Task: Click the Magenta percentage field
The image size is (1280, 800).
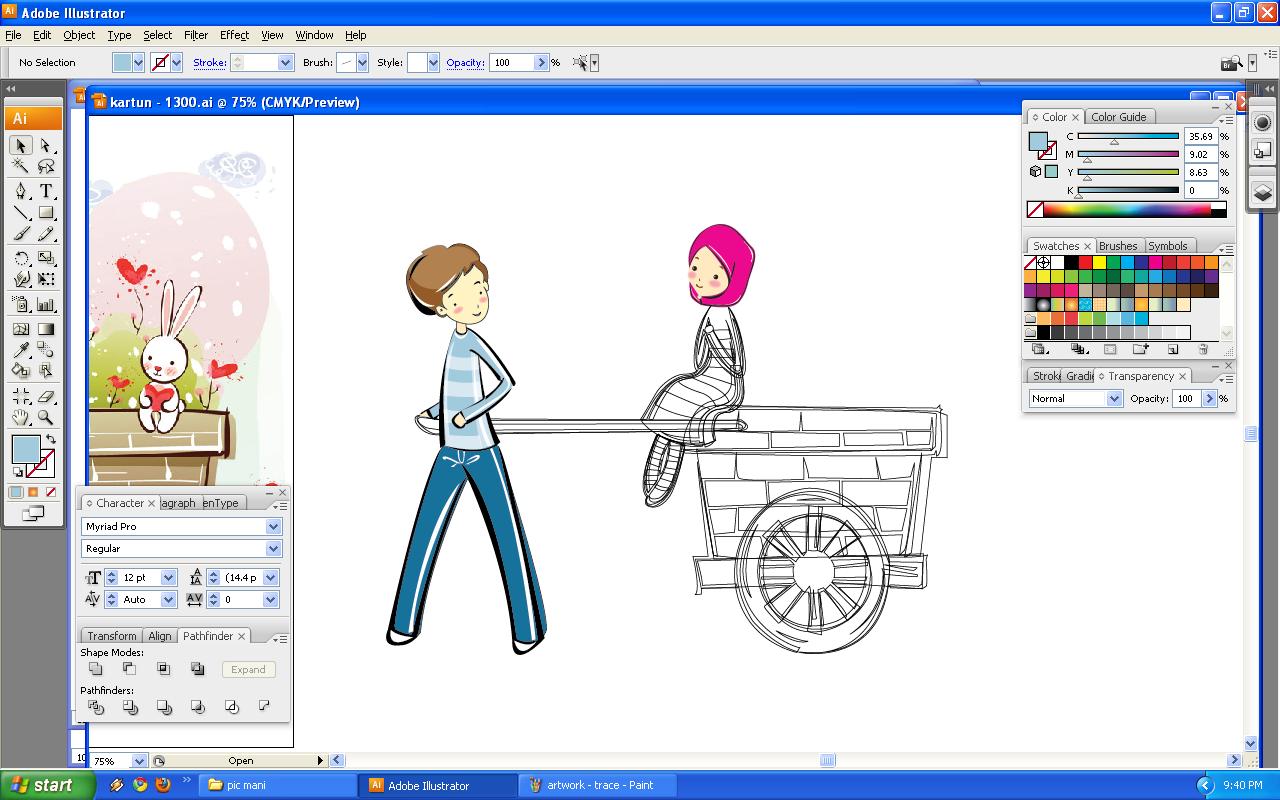Action: 1200,154
